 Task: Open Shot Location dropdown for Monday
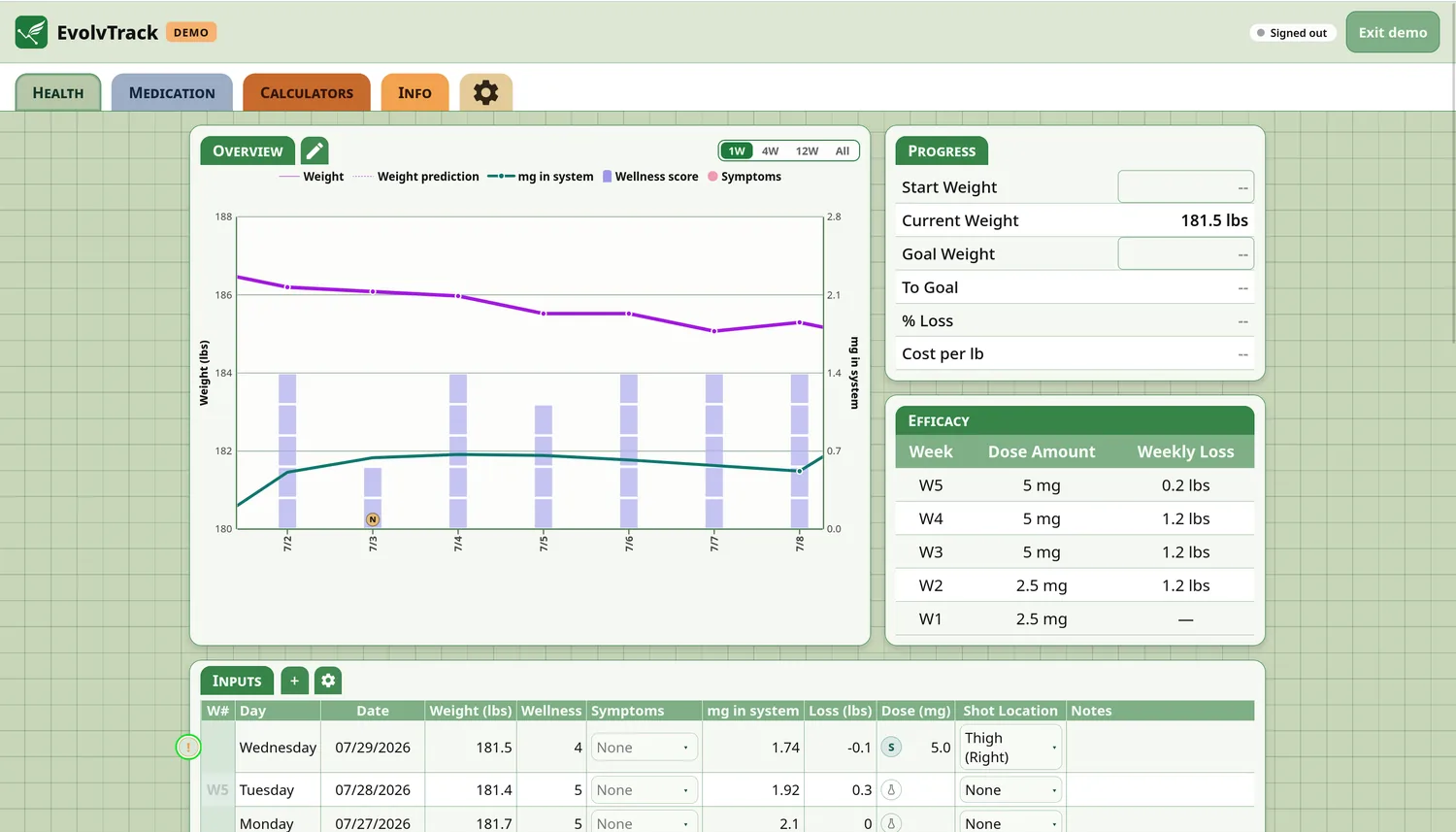[x=1009, y=822]
